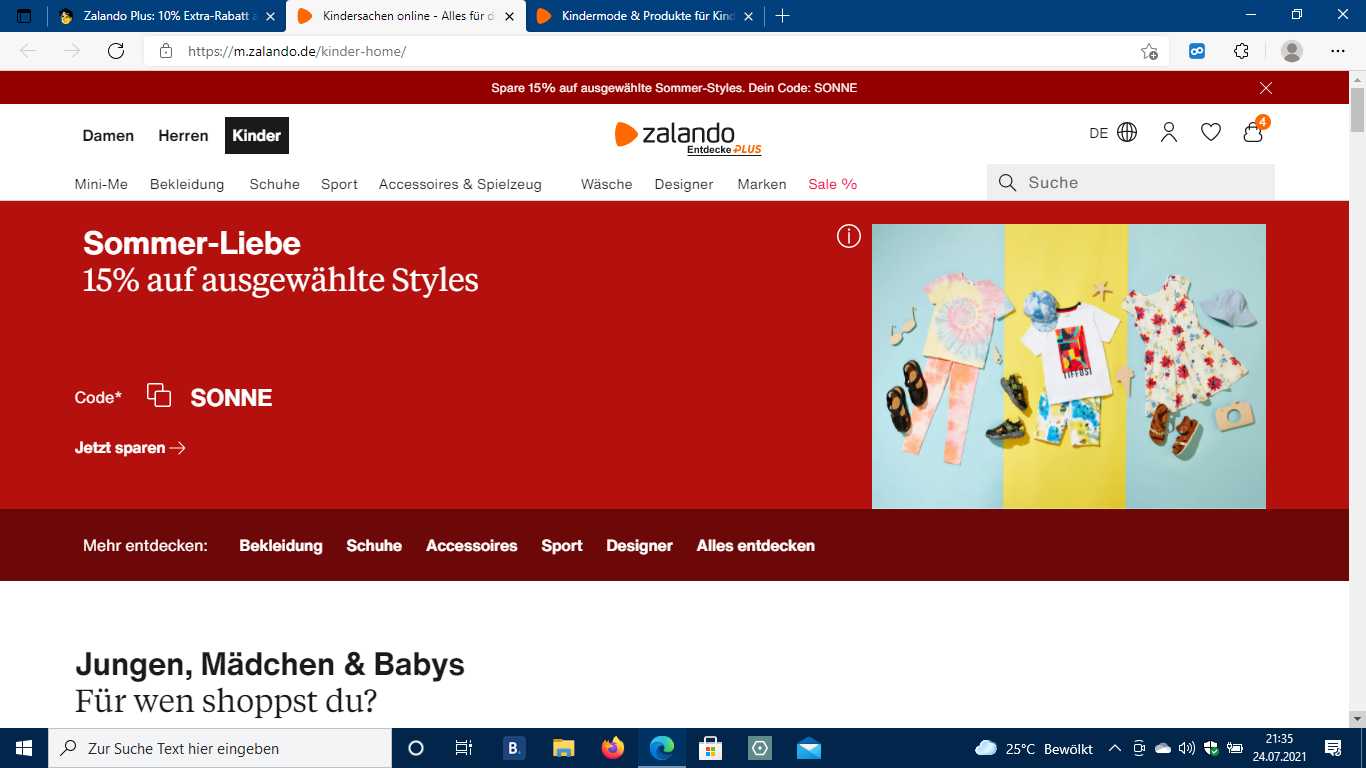Viewport: 1366px width, 768px height.
Task: Dismiss the red promo bar with its X
Action: [1266, 88]
